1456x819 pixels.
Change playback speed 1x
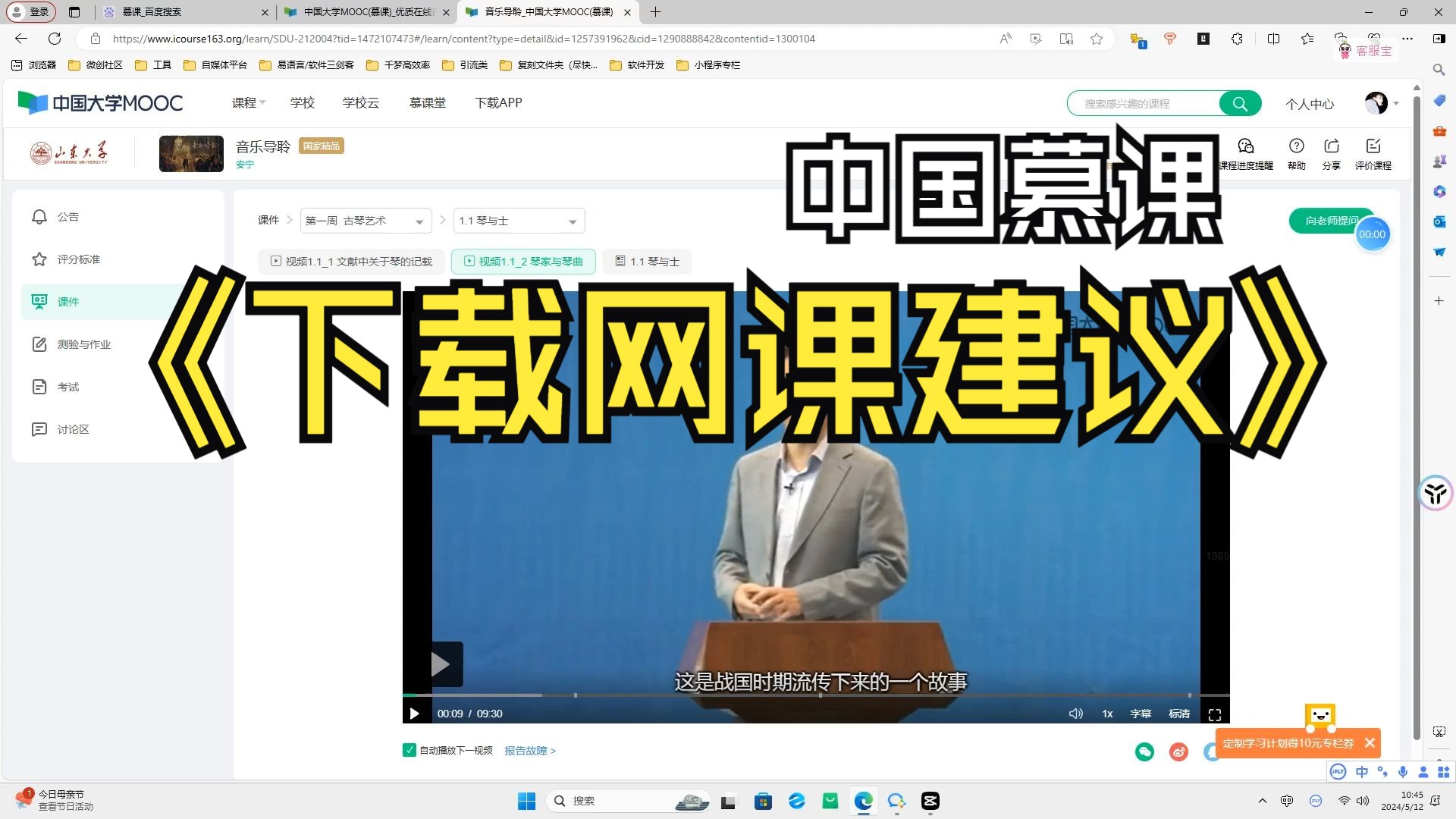1107,714
